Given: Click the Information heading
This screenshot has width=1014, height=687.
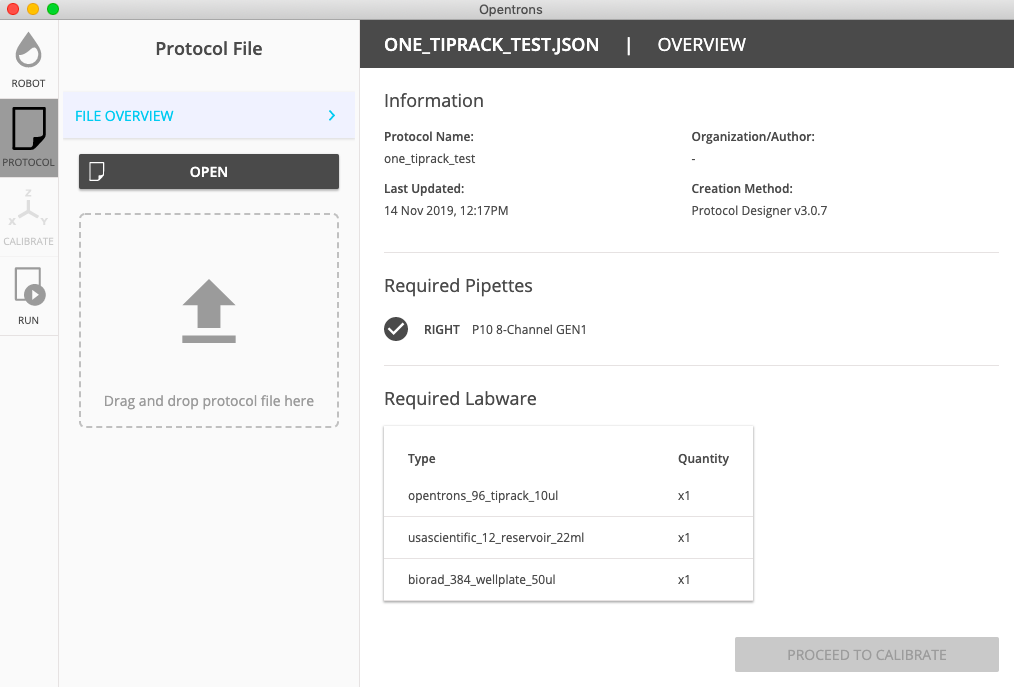Looking at the screenshot, I should point(434,100).
